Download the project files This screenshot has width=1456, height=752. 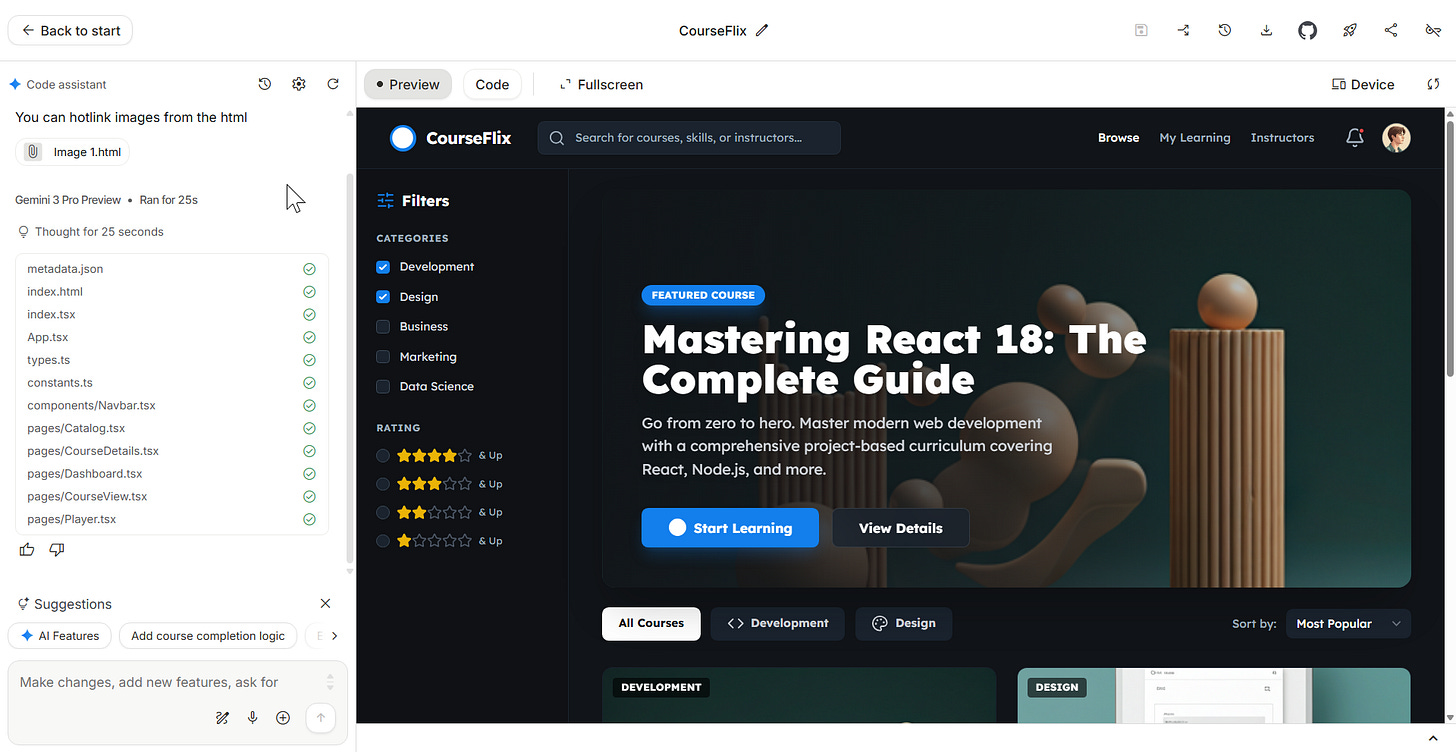tap(1266, 30)
